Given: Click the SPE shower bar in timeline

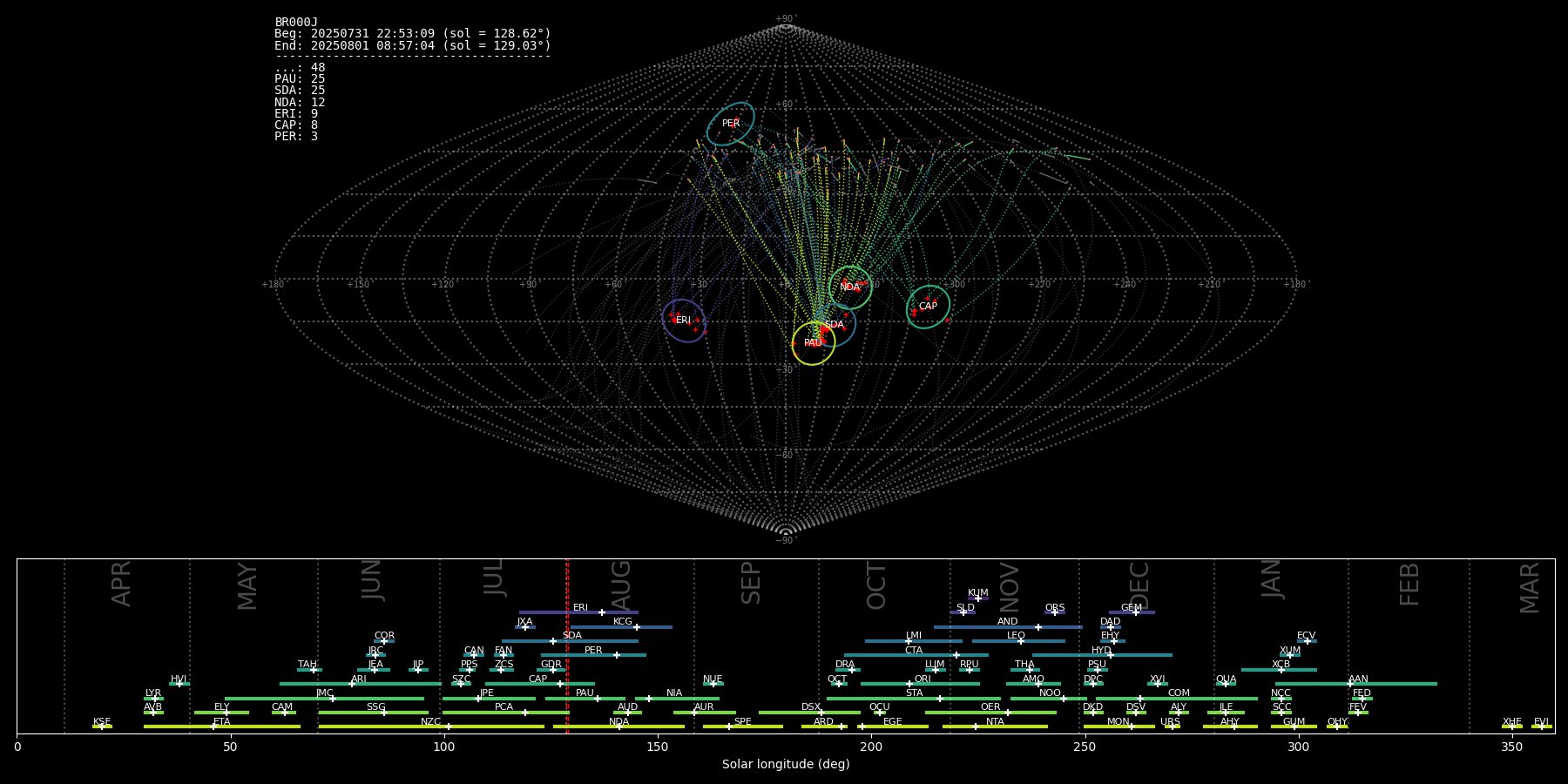Looking at the screenshot, I should click(742, 727).
